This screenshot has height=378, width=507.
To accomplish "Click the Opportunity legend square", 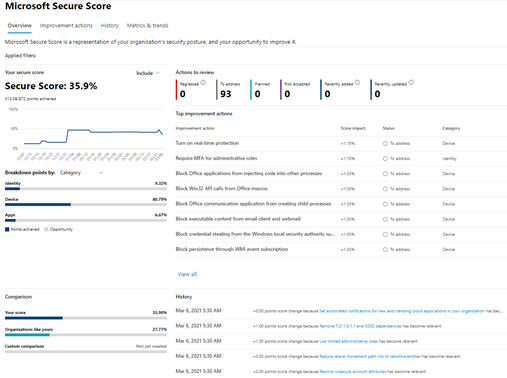I will [x=46, y=229].
